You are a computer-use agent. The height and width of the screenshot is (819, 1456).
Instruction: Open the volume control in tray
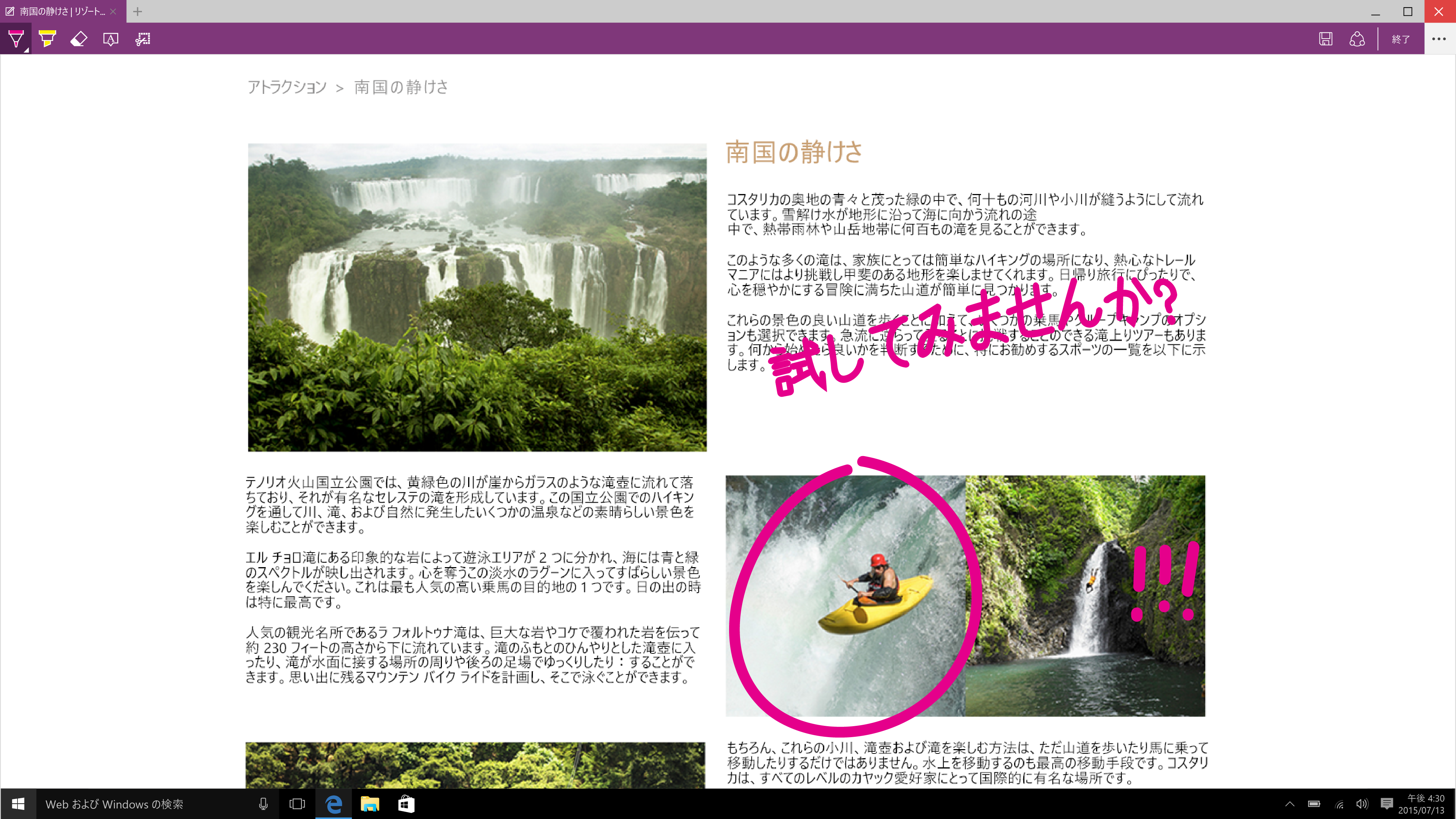click(1362, 804)
